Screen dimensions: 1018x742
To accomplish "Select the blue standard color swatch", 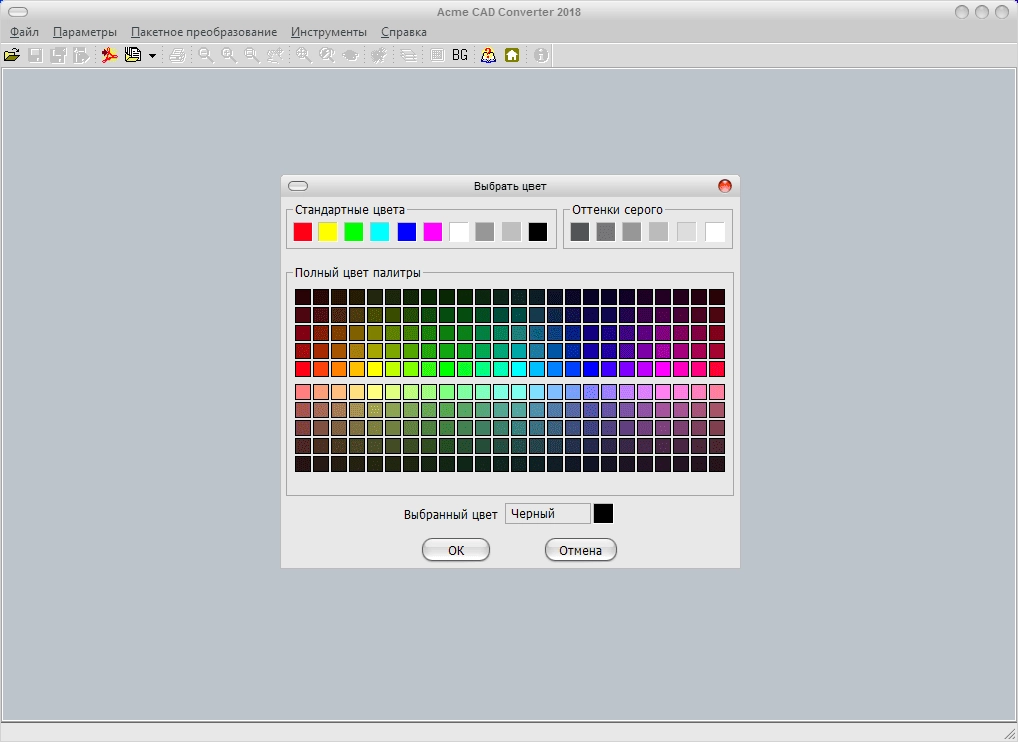I will (x=406, y=232).
